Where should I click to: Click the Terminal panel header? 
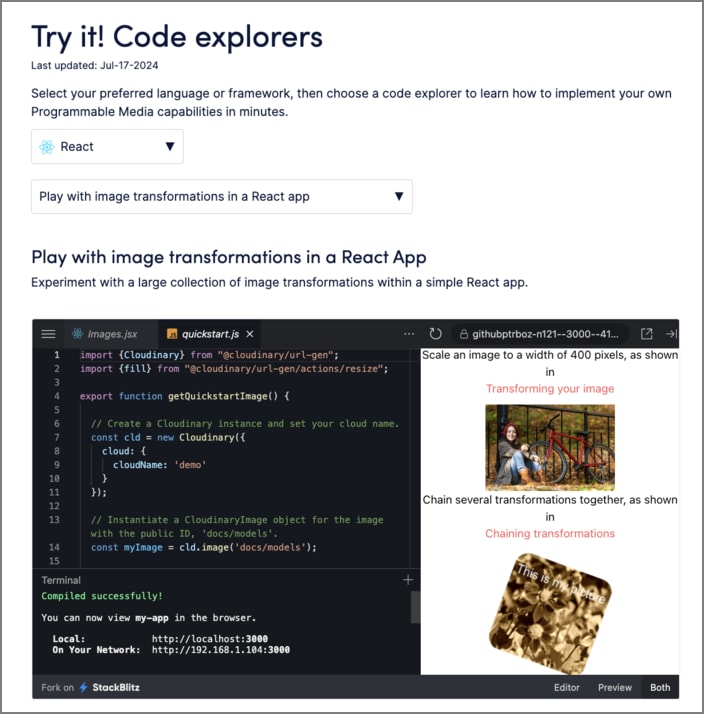(61, 580)
